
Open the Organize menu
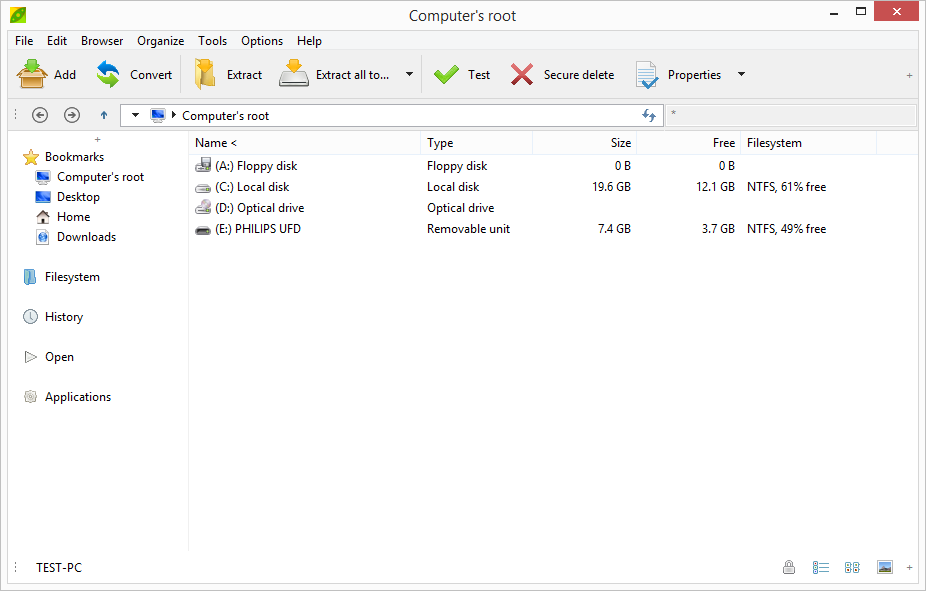(160, 41)
